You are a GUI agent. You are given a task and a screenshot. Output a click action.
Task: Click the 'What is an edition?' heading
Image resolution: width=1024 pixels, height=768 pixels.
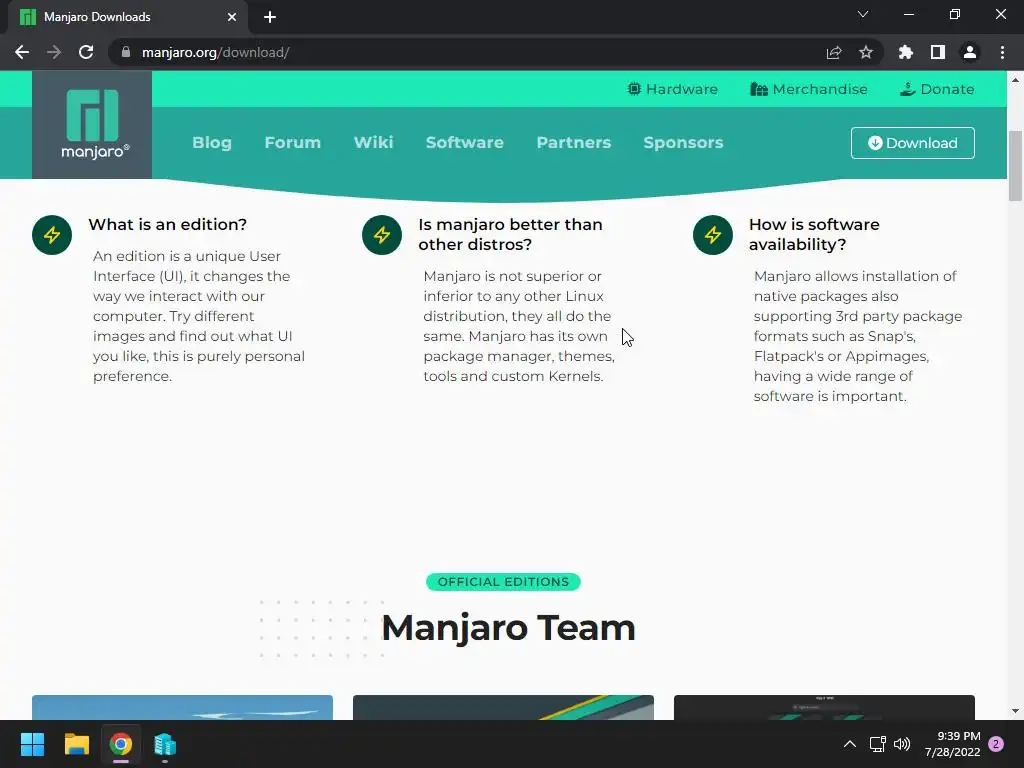pyautogui.click(x=167, y=225)
